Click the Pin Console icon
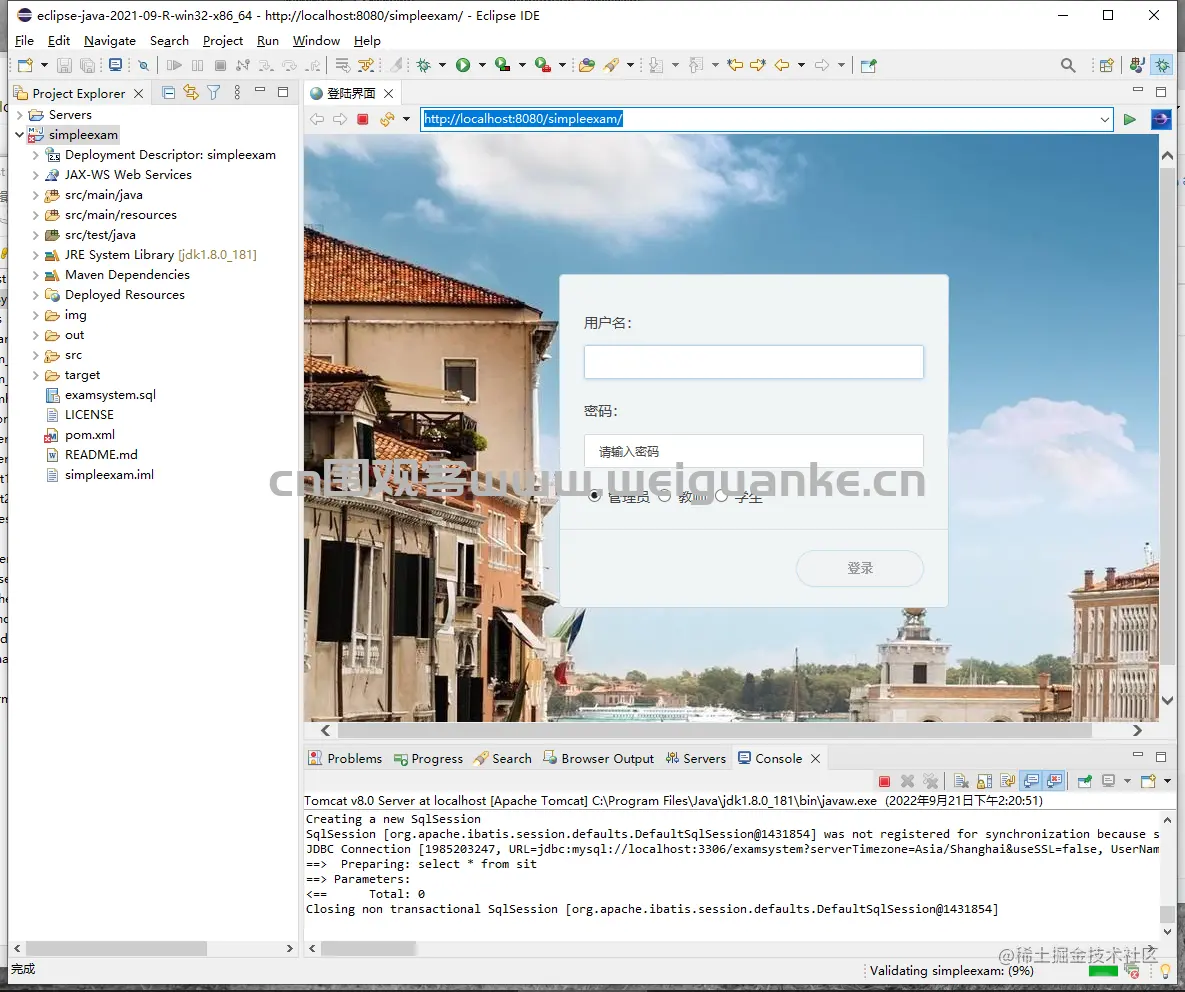 click(1084, 781)
